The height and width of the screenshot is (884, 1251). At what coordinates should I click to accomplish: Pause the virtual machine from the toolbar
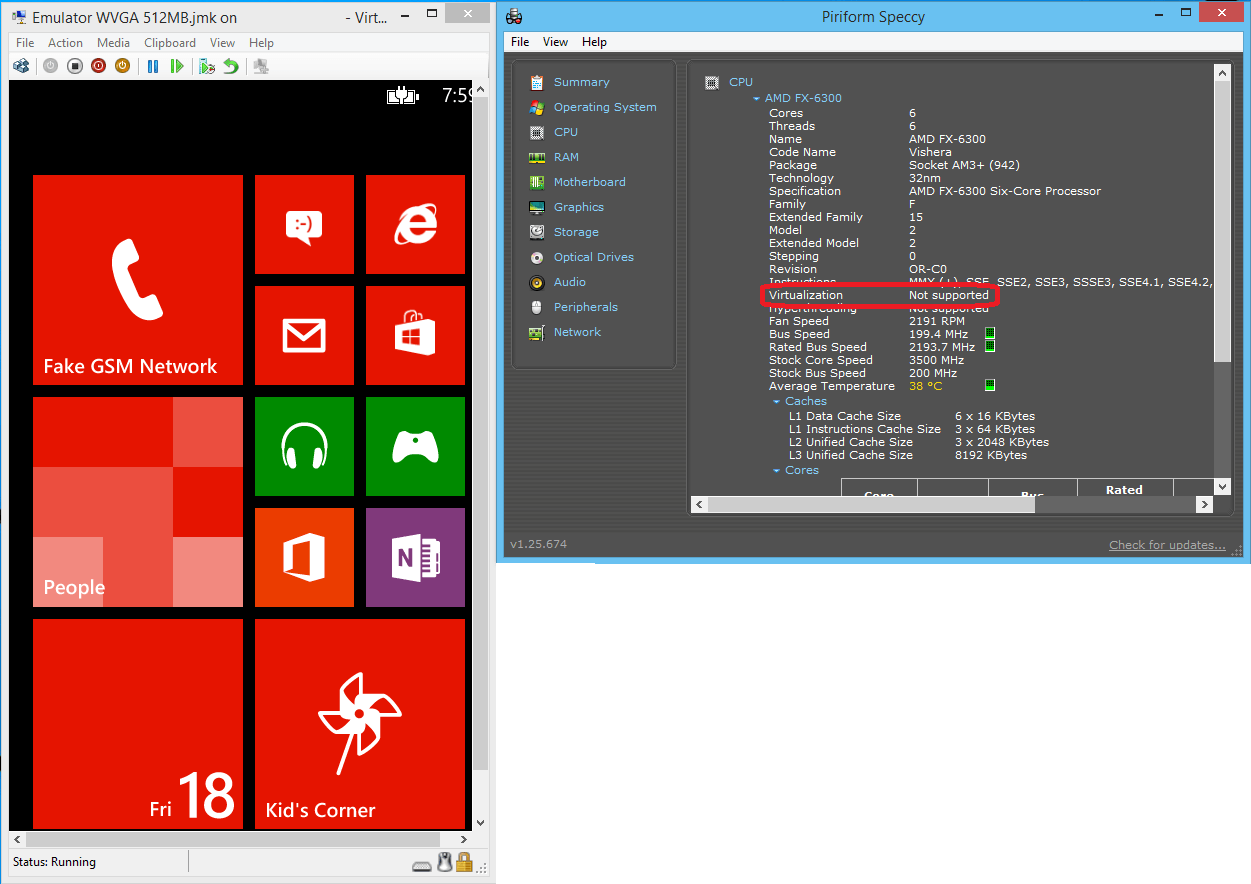(x=153, y=66)
